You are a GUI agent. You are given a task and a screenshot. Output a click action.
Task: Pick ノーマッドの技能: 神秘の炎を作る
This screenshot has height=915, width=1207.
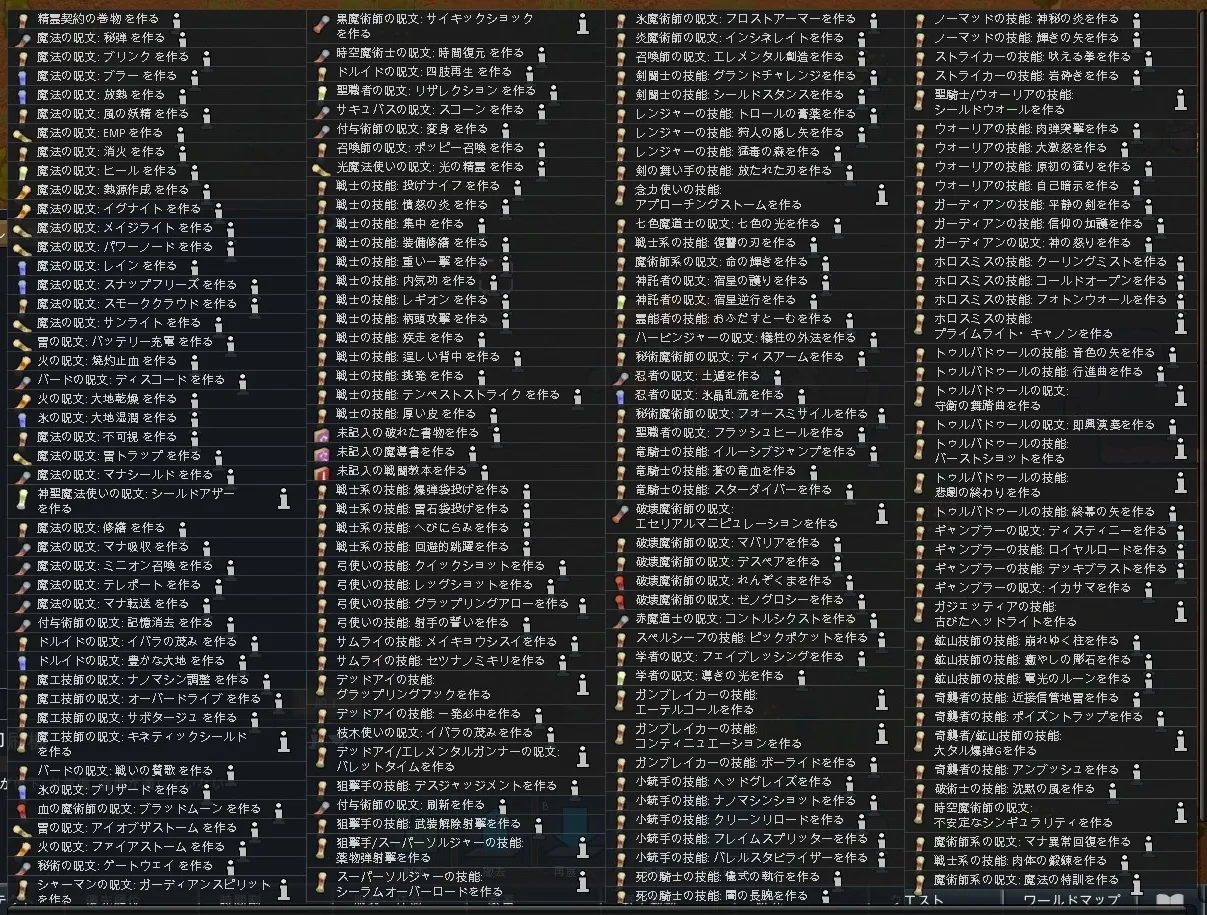pos(1025,19)
